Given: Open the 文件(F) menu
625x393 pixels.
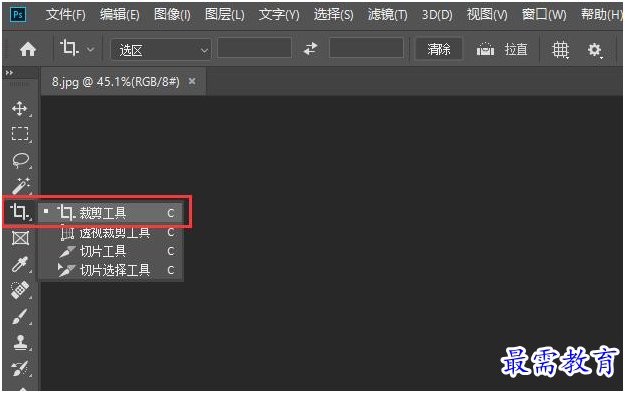Looking at the screenshot, I should coord(66,15).
